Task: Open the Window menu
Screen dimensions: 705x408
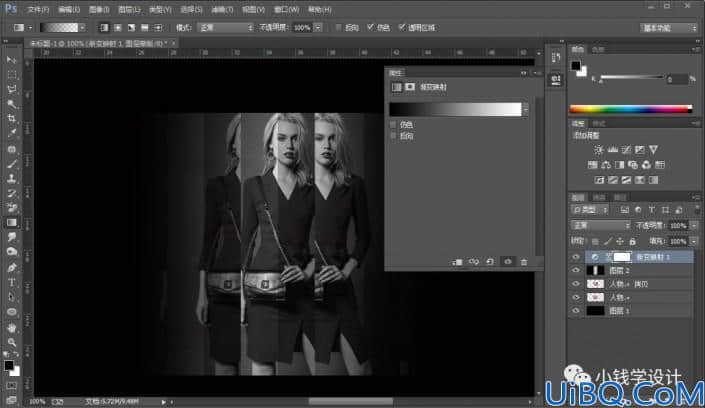Action: [286, 9]
